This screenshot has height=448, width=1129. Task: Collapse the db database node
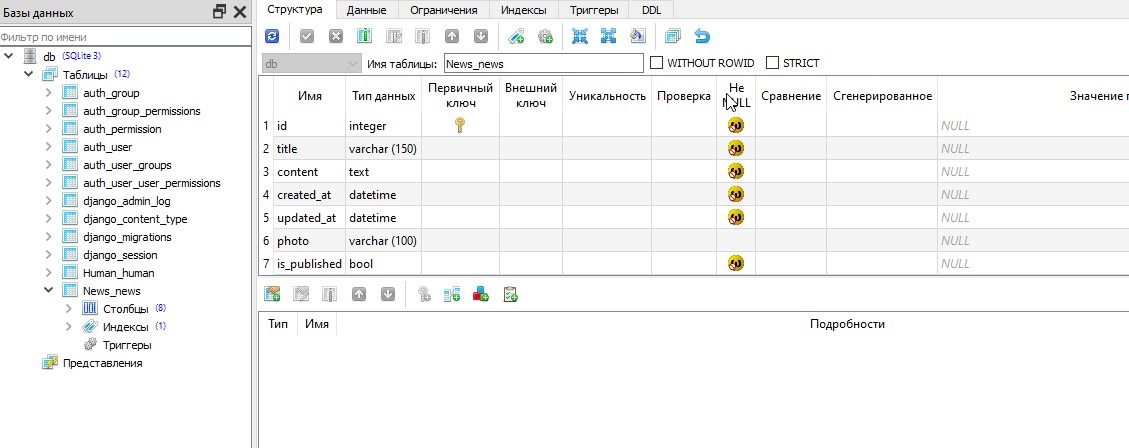point(9,55)
